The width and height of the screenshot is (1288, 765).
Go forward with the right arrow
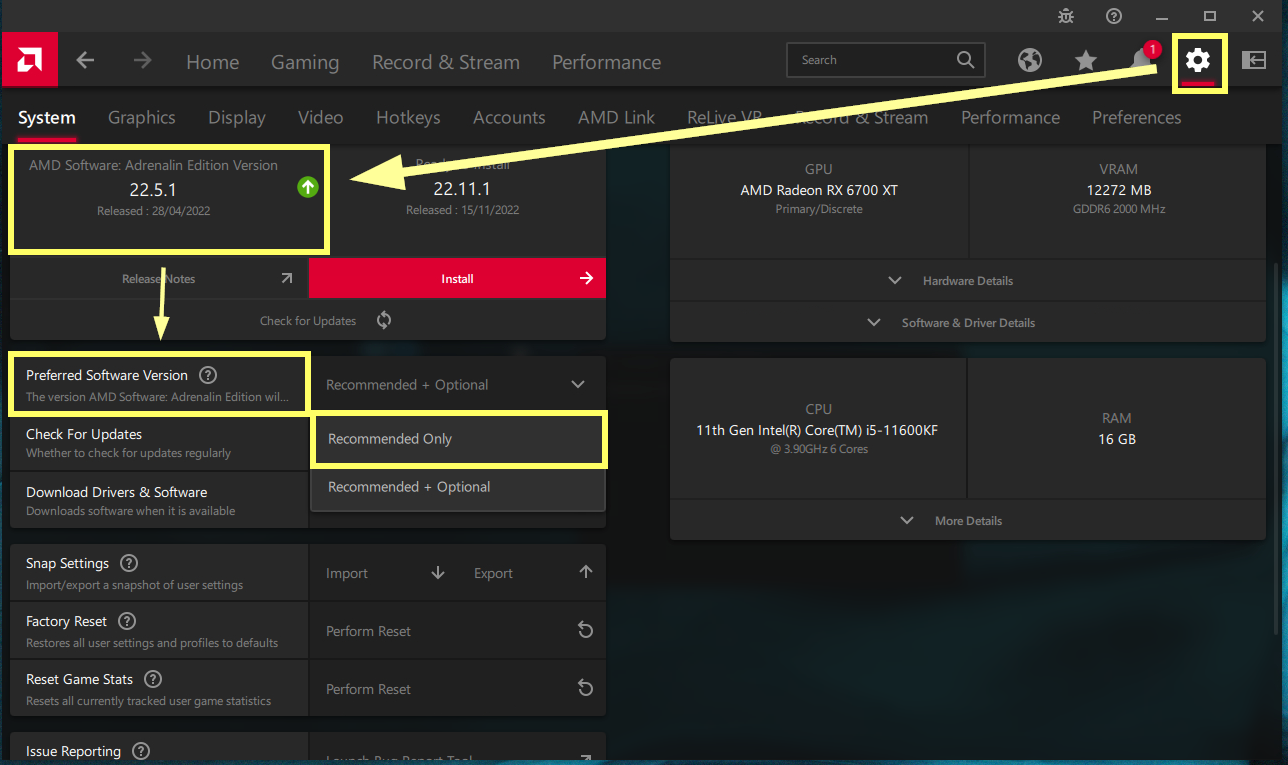click(143, 60)
